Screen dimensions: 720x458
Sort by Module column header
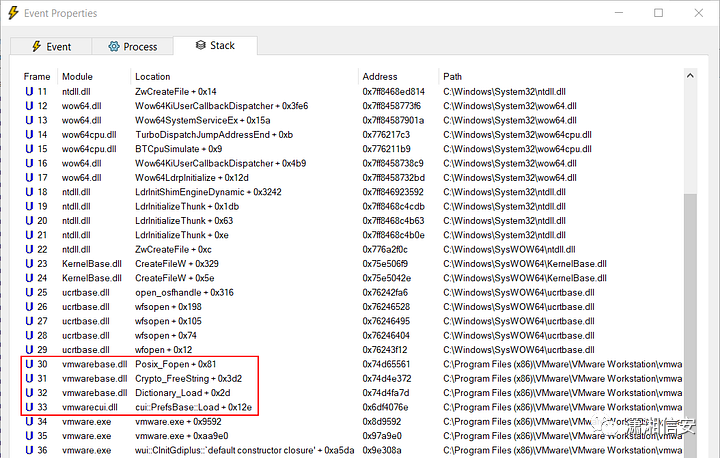pos(77,76)
